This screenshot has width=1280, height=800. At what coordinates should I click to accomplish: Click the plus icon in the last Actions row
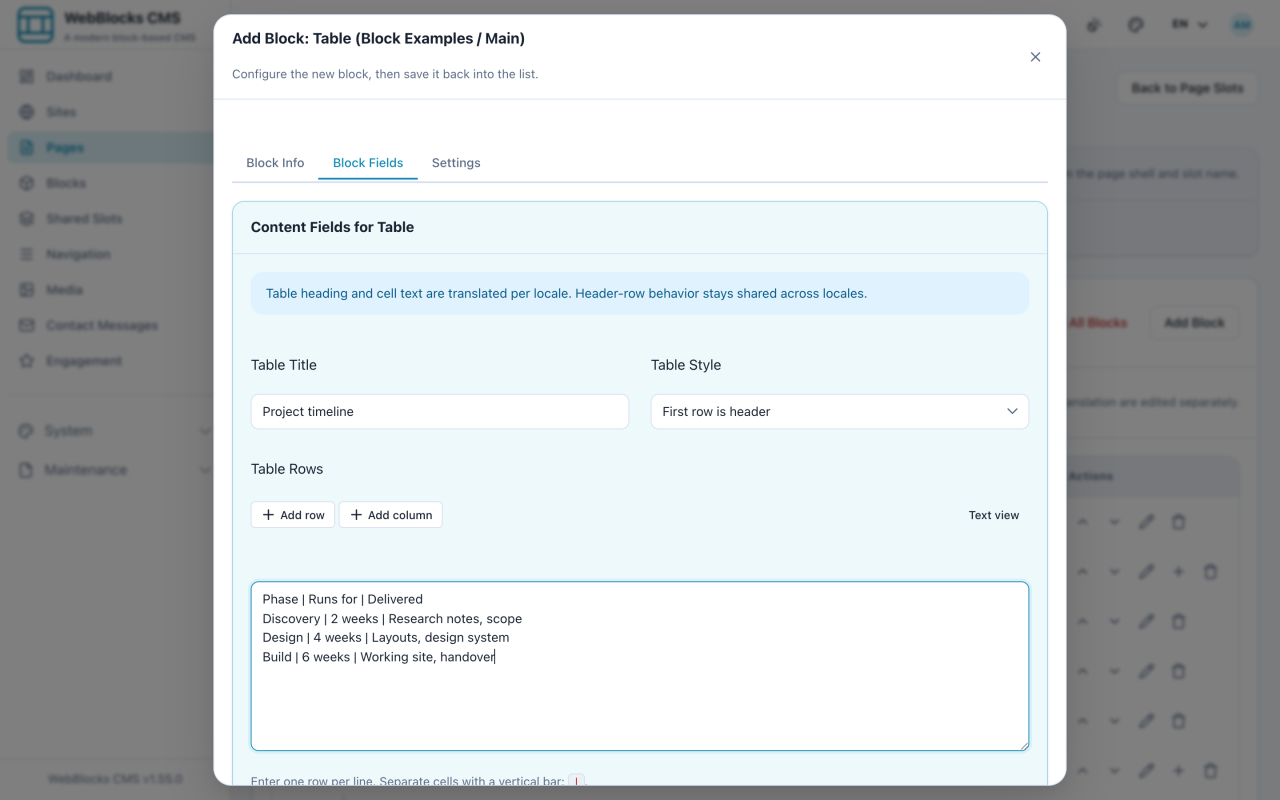click(x=1178, y=771)
